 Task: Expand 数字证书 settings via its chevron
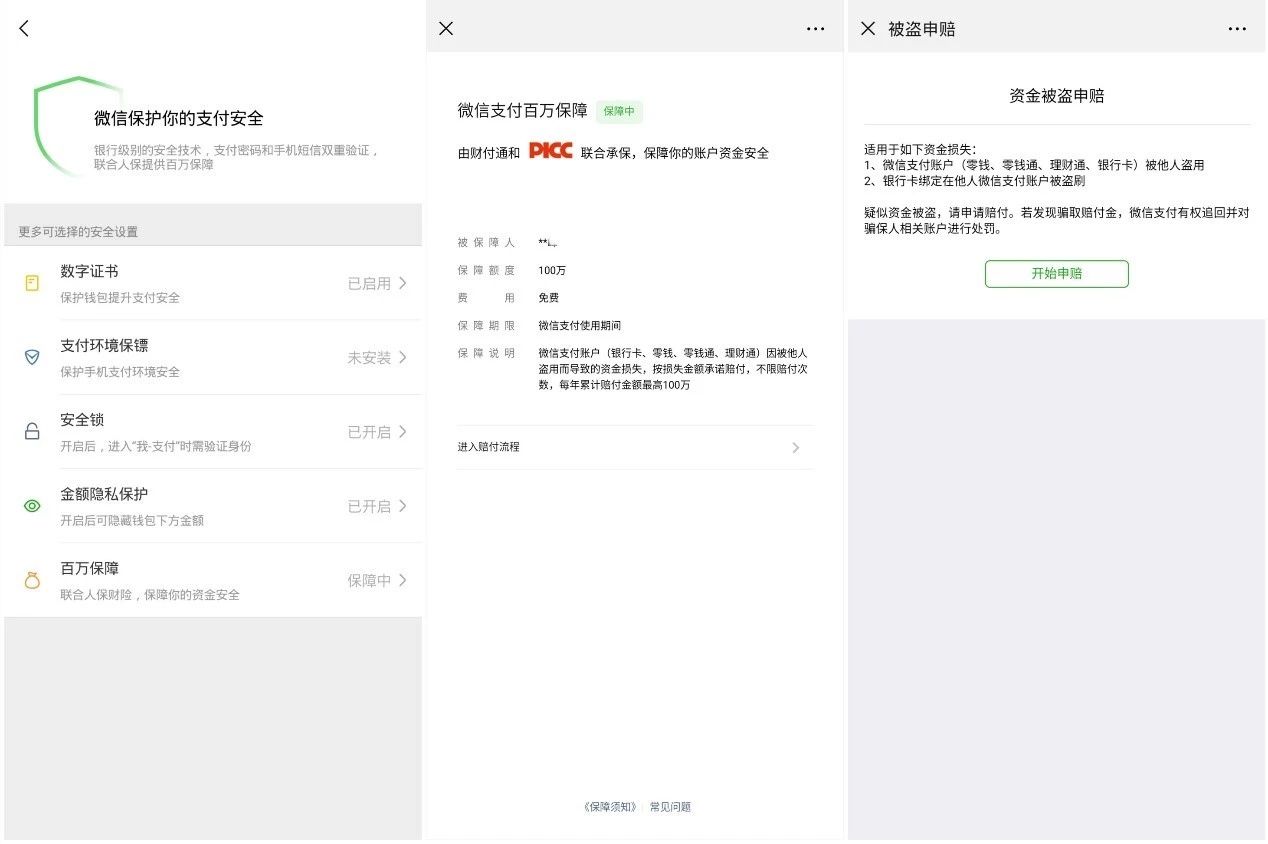click(x=403, y=283)
